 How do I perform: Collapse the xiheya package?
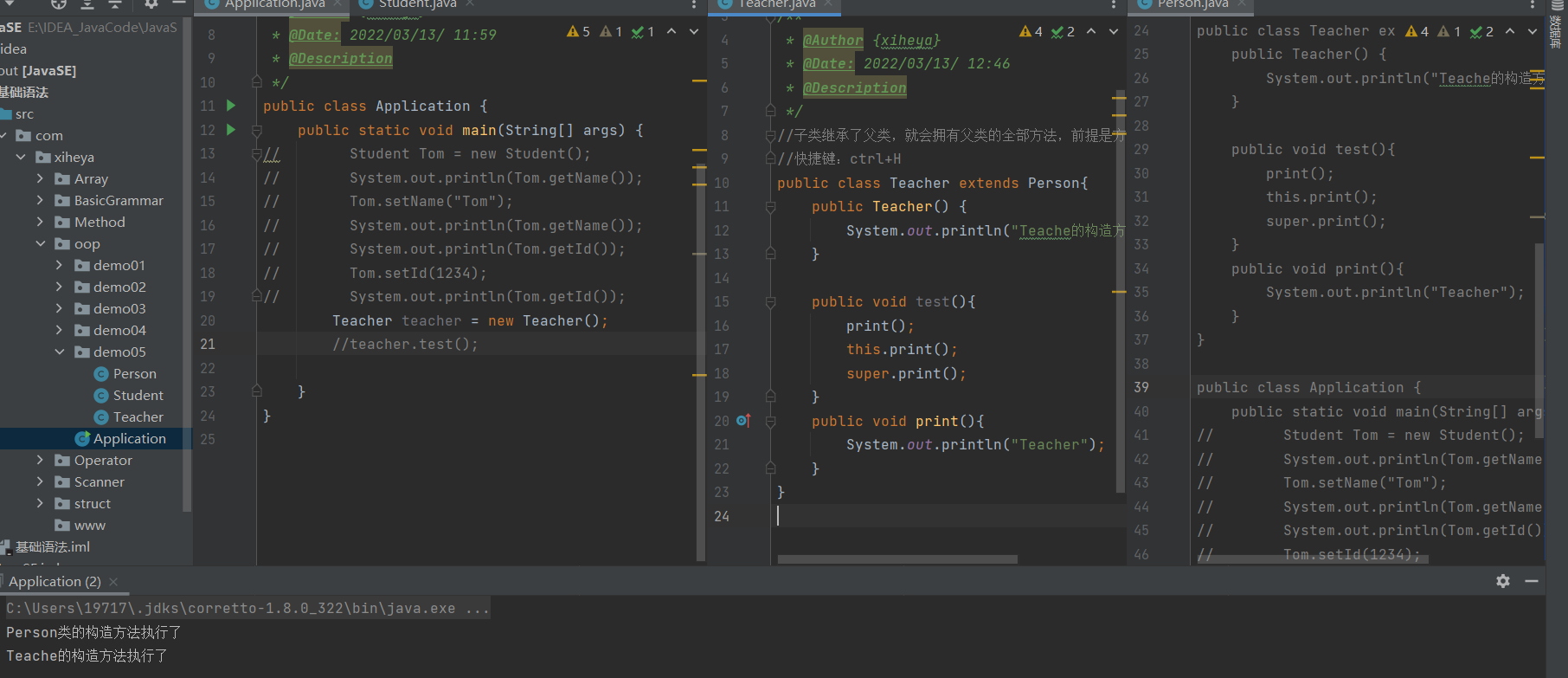point(21,158)
